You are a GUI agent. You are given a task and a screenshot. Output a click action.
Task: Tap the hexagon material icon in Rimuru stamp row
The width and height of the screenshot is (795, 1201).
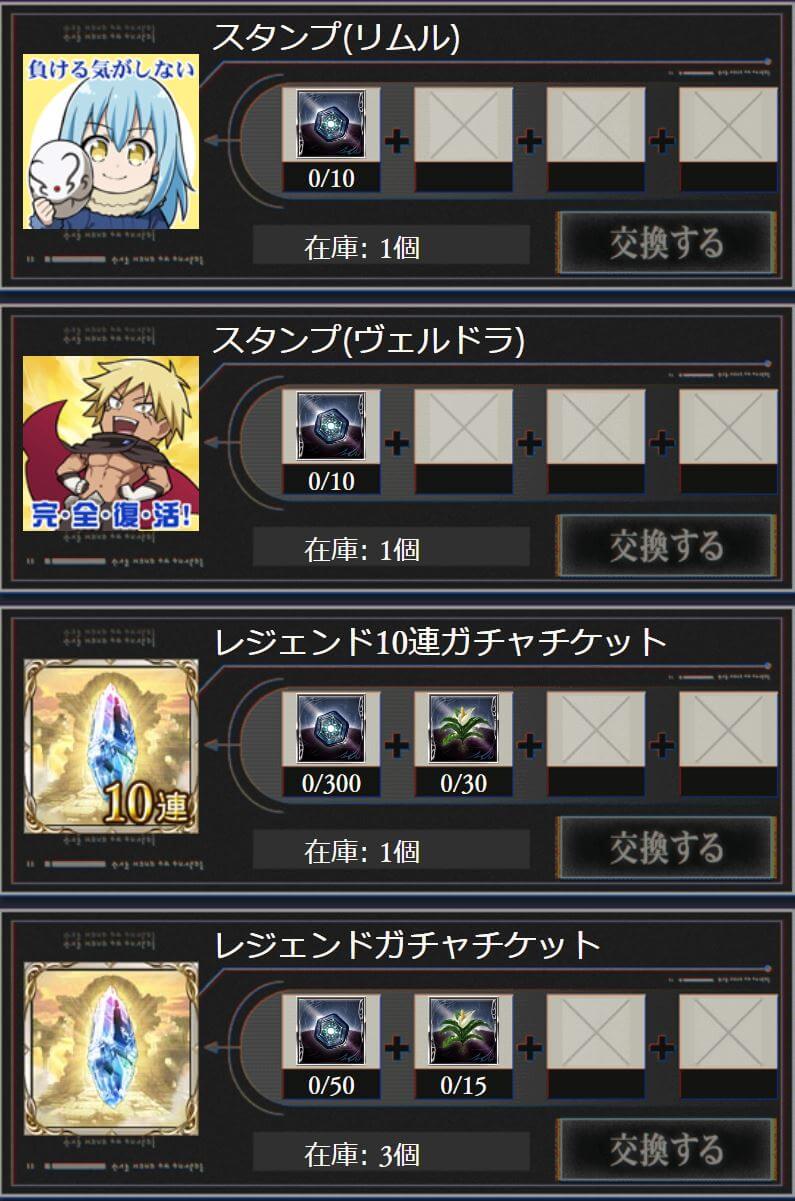coord(331,124)
